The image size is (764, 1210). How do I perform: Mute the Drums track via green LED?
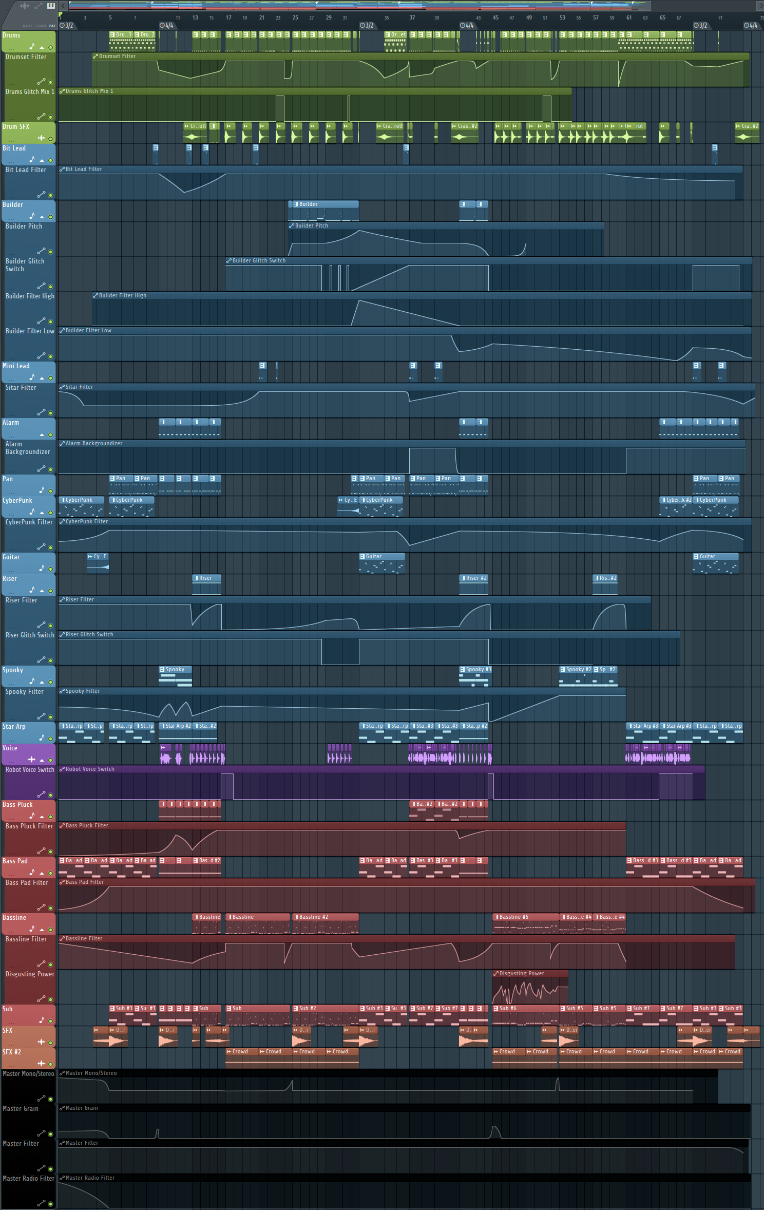50,47
